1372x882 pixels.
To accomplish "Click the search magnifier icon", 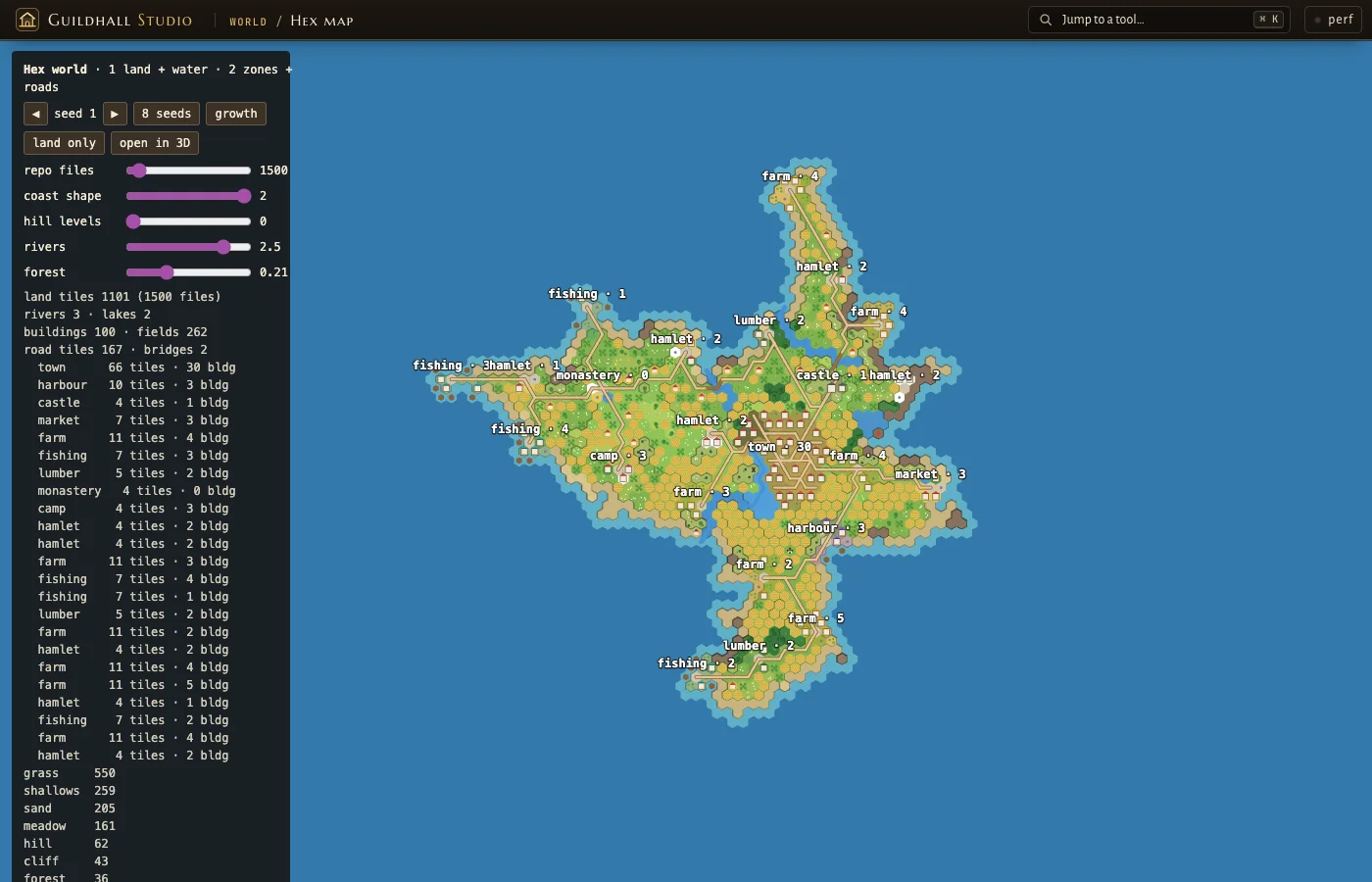I will (x=1046, y=20).
